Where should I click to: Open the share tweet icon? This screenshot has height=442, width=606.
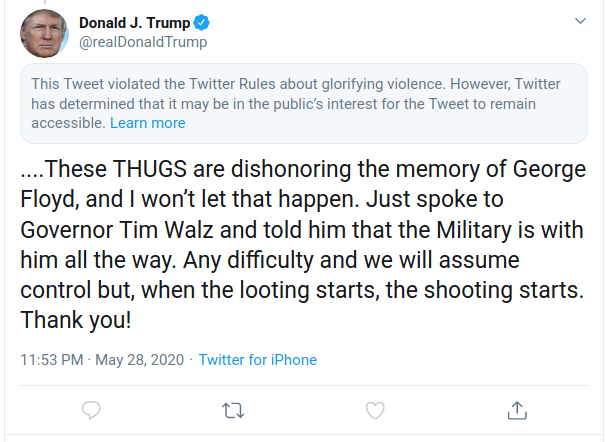coord(517,410)
